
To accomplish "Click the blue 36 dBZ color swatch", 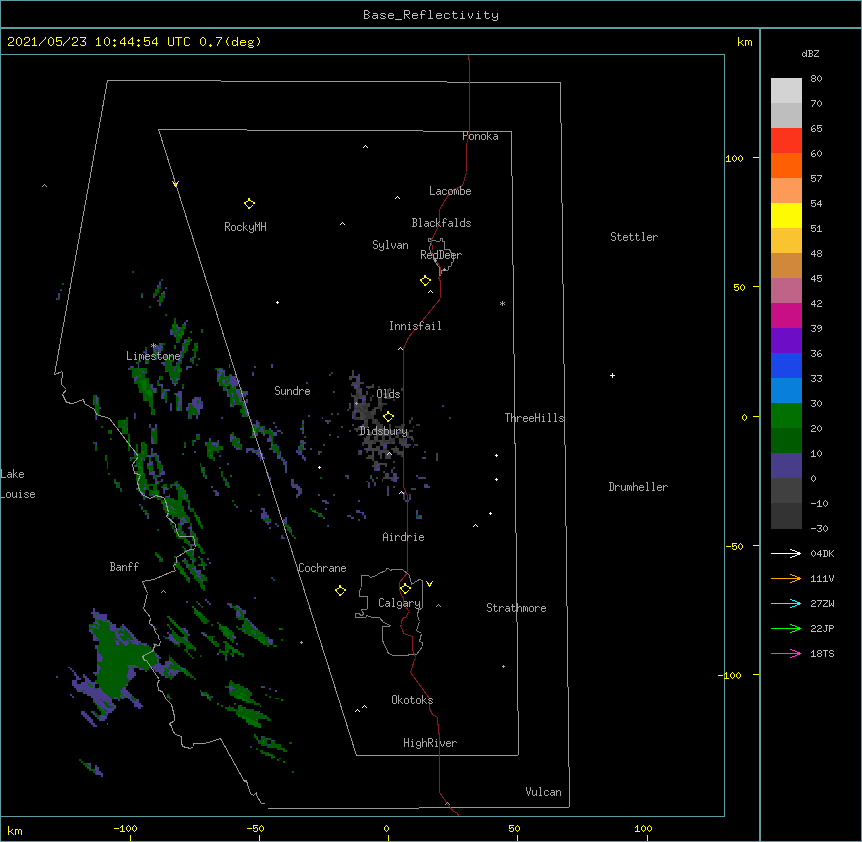I will [786, 365].
